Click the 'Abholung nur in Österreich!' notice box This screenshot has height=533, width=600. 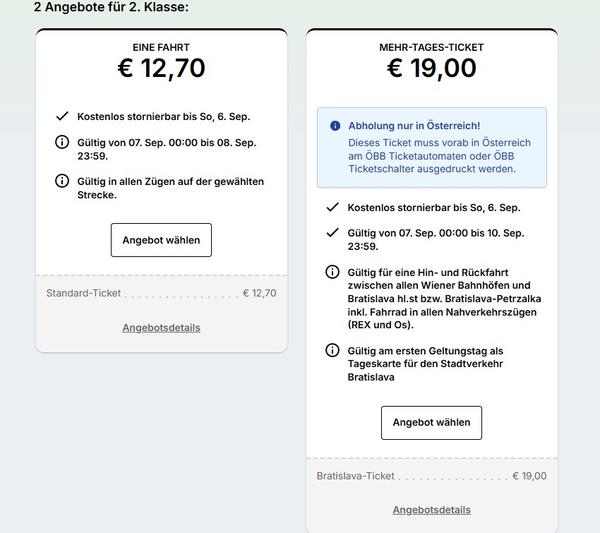(x=432, y=148)
